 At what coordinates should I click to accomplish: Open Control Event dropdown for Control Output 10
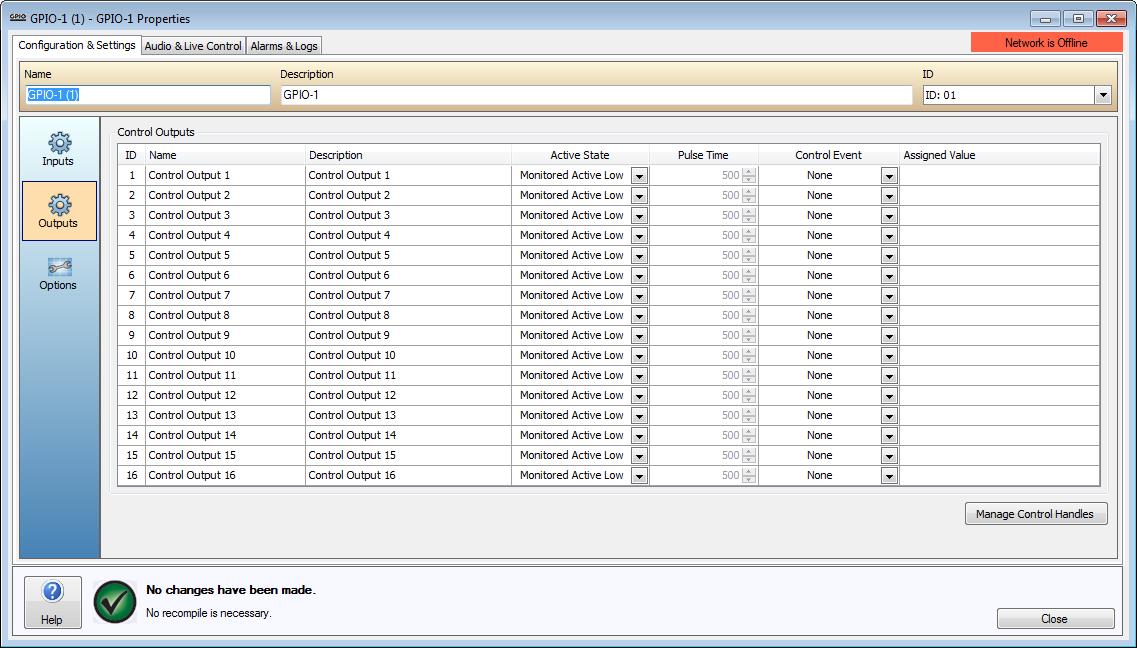889,356
